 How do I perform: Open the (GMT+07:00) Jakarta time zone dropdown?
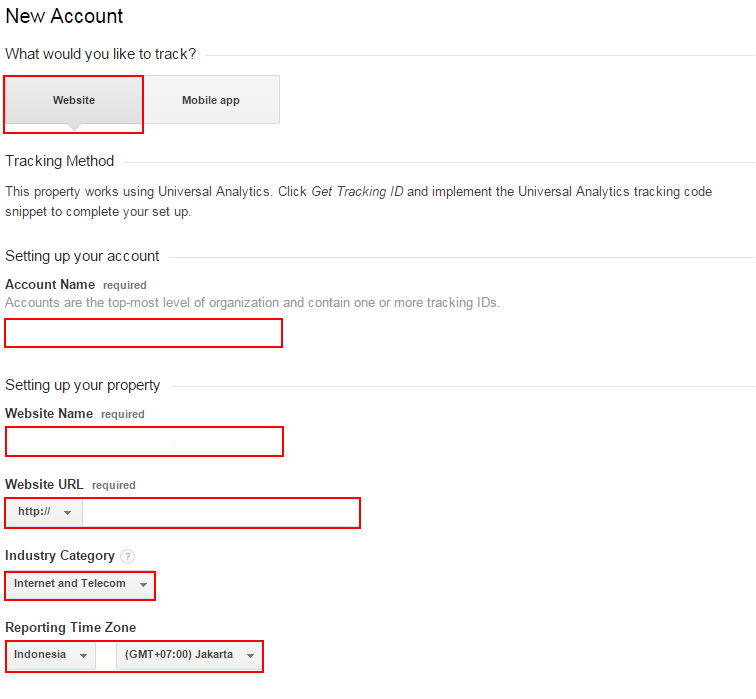pyautogui.click(x=189, y=655)
